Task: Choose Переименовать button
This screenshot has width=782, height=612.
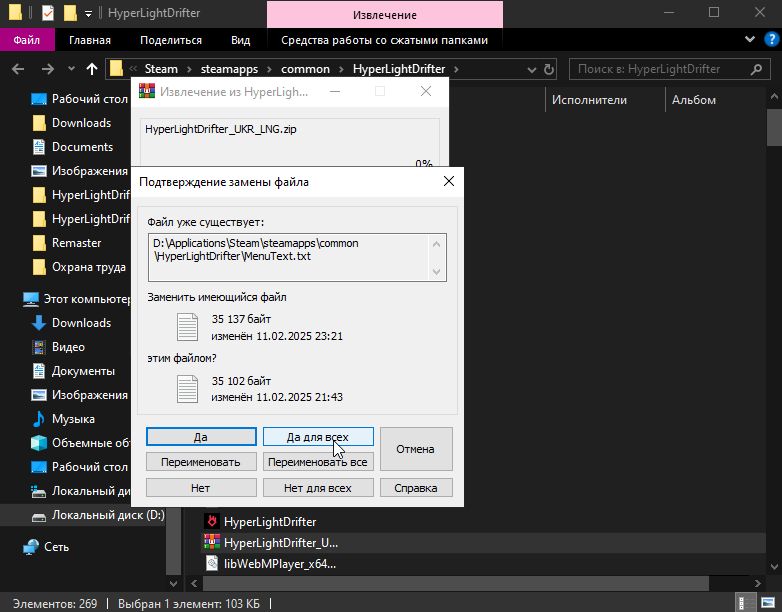Action: 201,462
